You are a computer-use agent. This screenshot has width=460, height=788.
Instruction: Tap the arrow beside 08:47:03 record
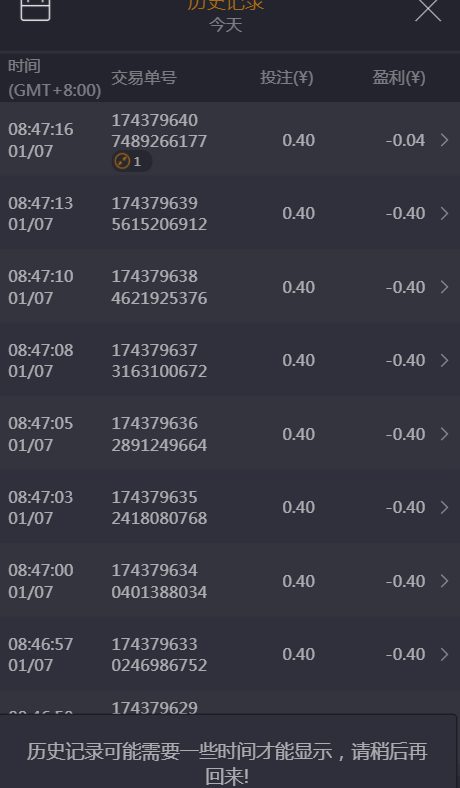point(444,507)
